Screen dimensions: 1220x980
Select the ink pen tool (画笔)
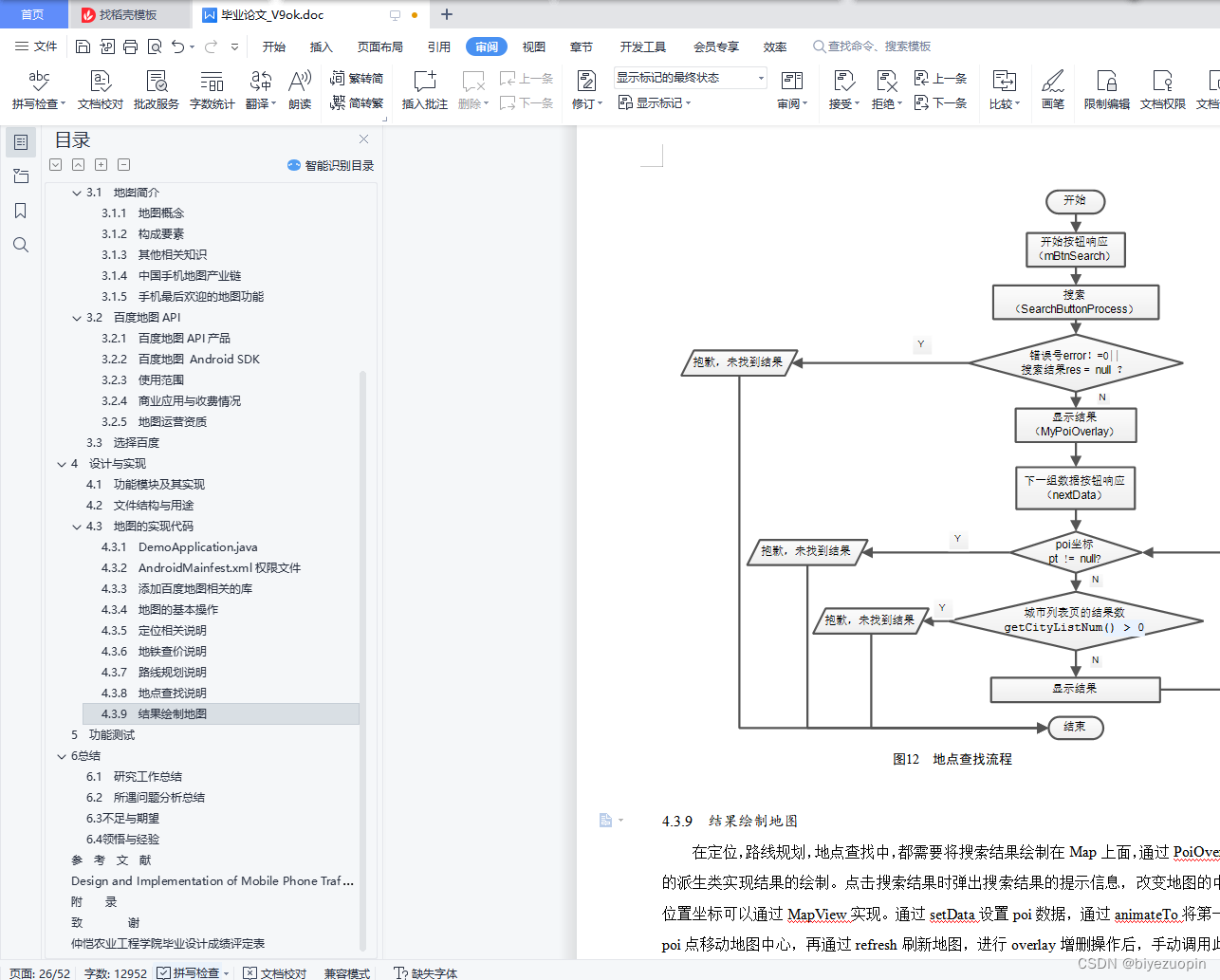(1053, 90)
